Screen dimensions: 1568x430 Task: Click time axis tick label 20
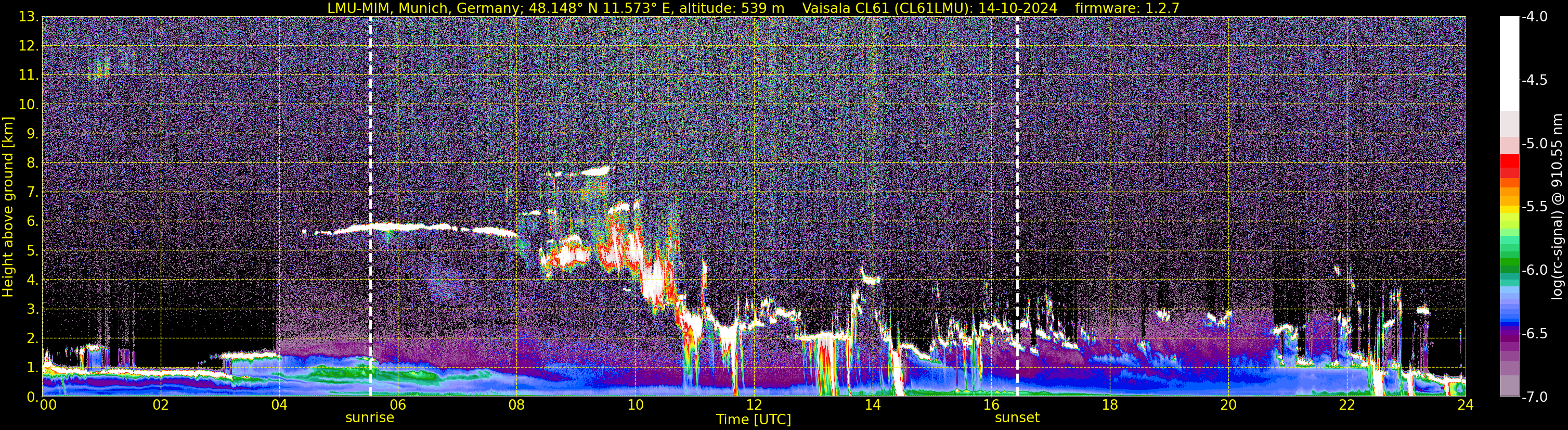[1228, 405]
